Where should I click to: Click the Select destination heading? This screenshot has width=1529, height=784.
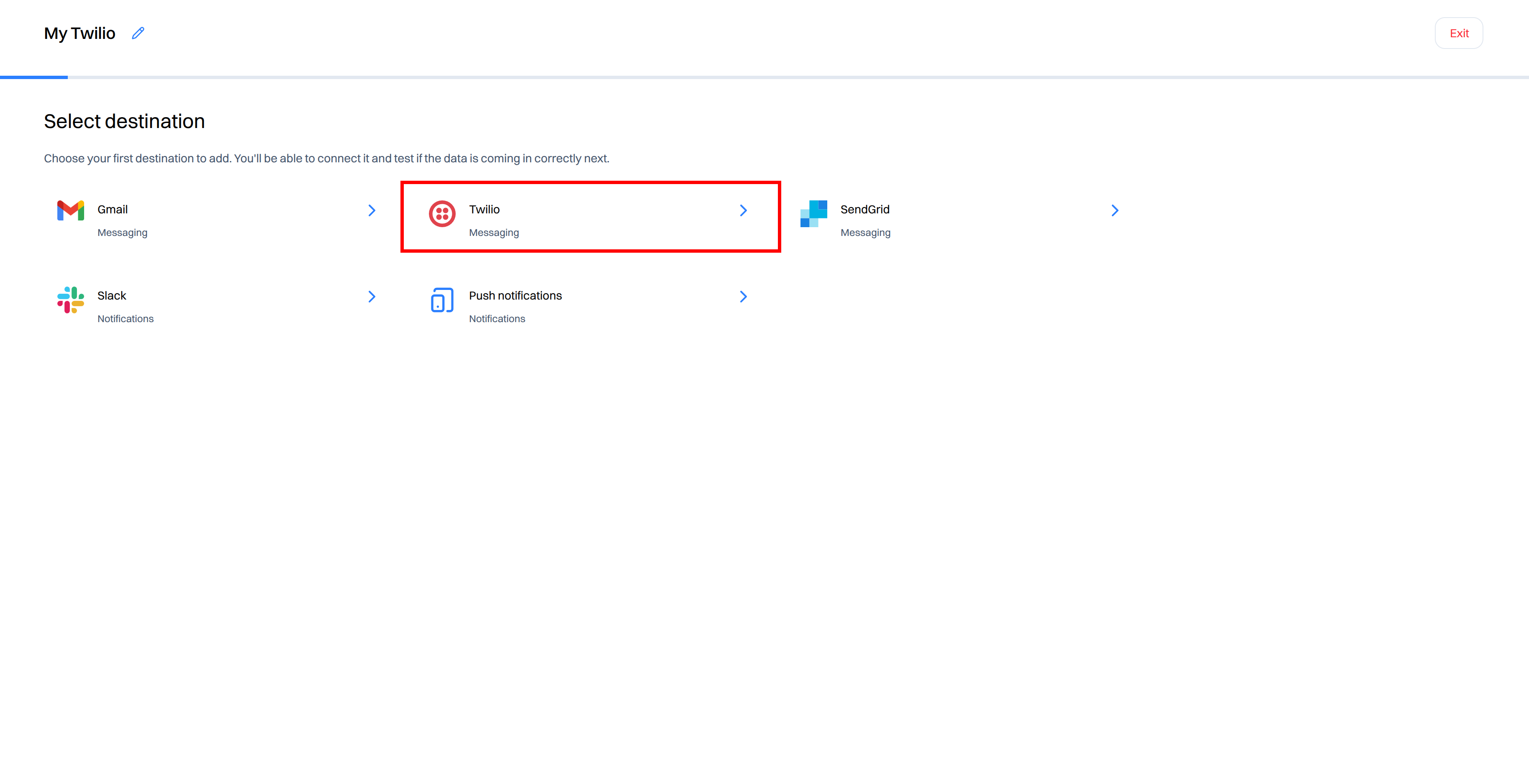(x=124, y=121)
